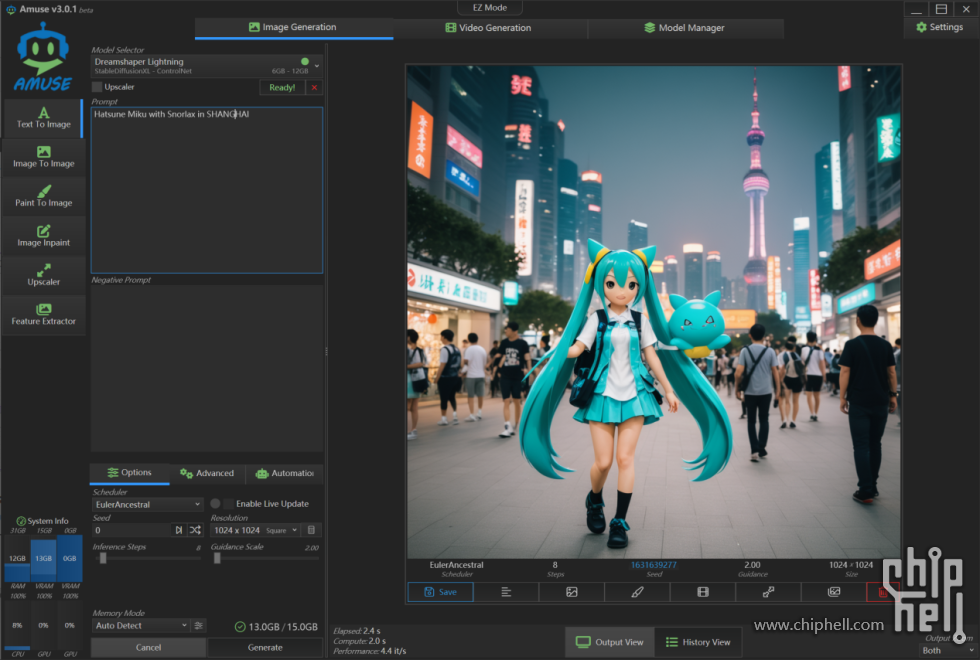Open the Auto Detect memory mode dropdown
Screen dimensions: 980x660
point(141,626)
